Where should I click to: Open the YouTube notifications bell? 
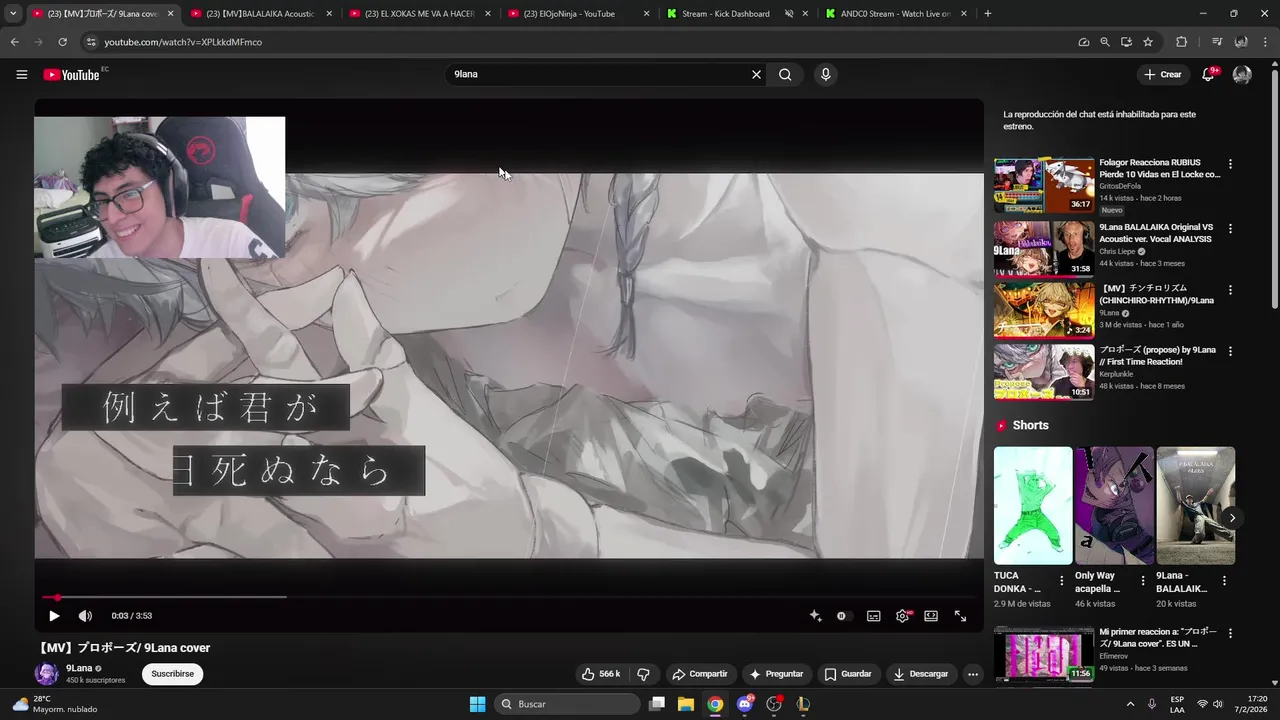point(1208,74)
